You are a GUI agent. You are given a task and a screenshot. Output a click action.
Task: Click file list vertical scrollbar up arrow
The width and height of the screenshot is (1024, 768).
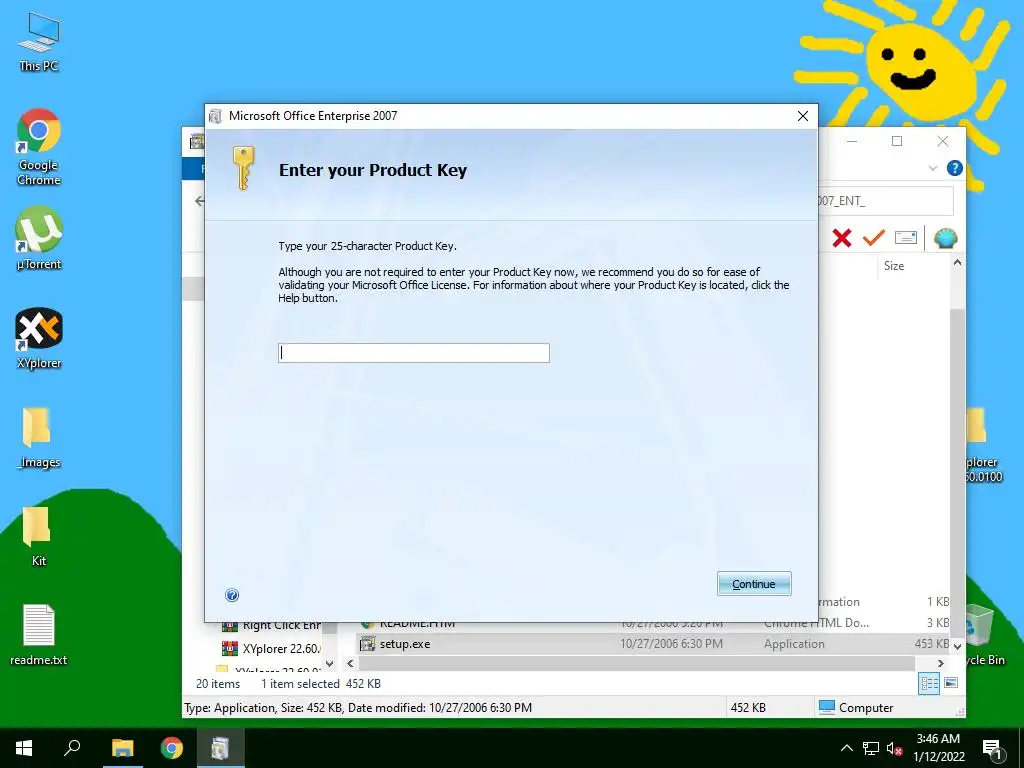tap(957, 263)
